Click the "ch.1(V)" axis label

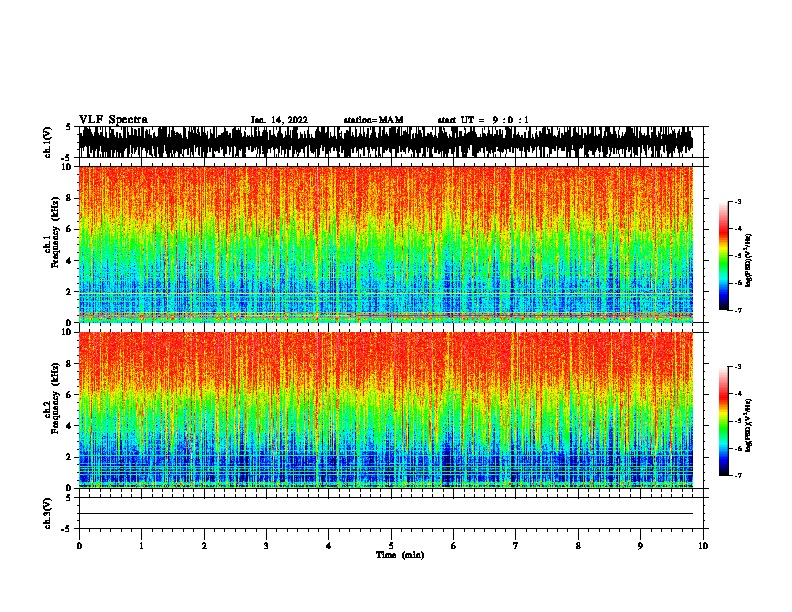coord(47,142)
